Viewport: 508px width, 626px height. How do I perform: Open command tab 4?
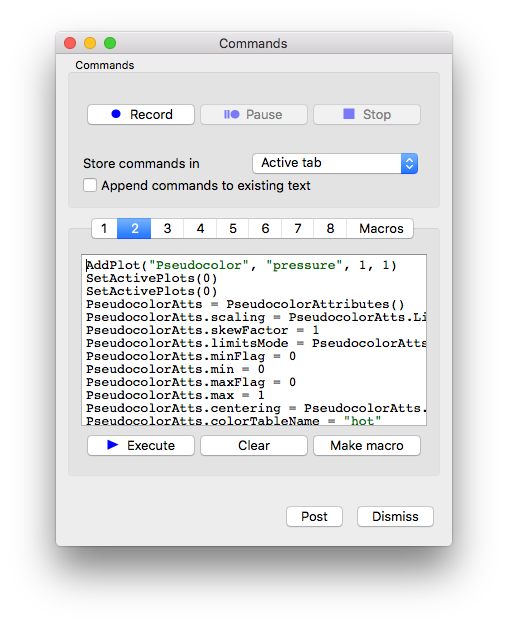click(x=200, y=228)
